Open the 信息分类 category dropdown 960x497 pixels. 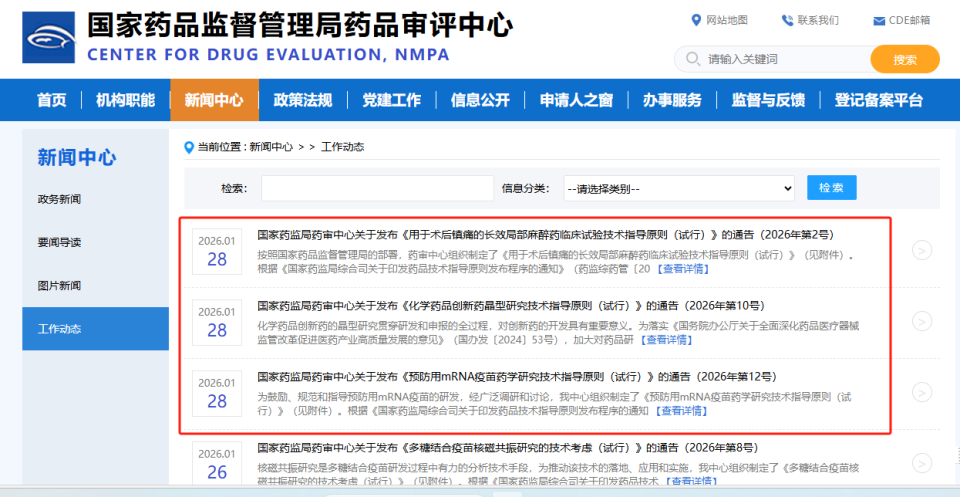679,189
